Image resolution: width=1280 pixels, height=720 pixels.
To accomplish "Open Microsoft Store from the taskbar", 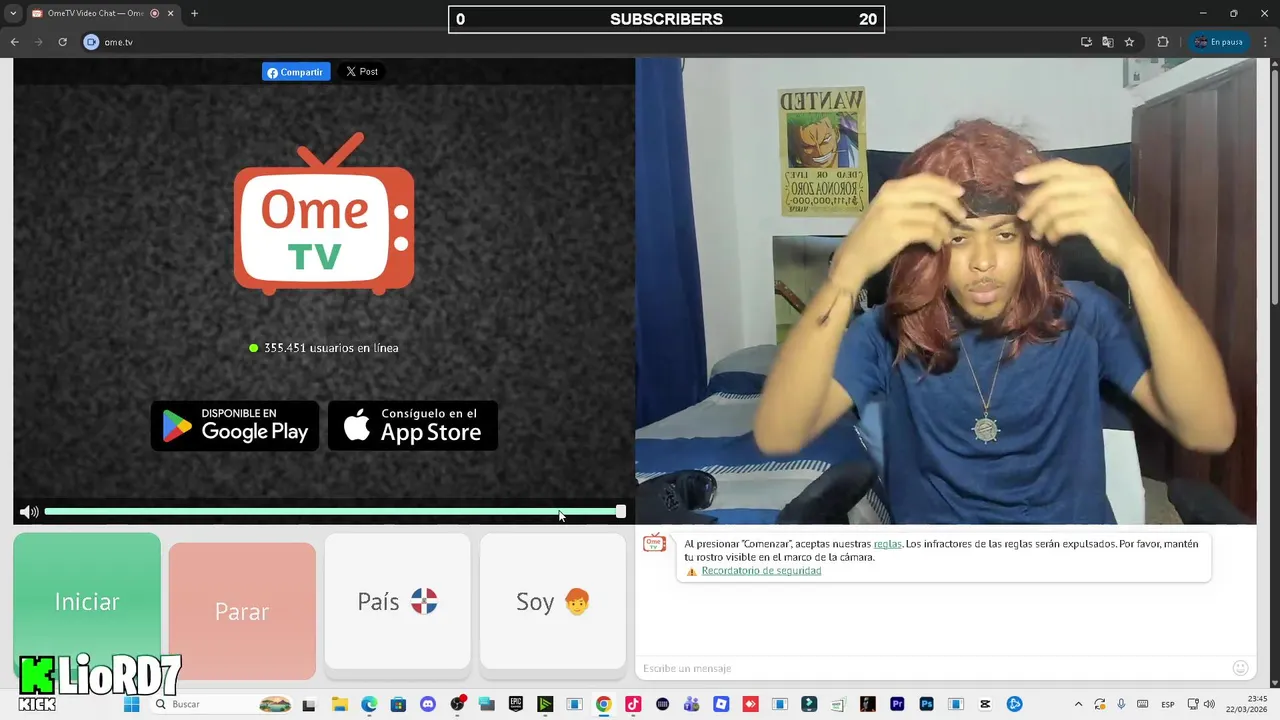I will (x=398, y=704).
